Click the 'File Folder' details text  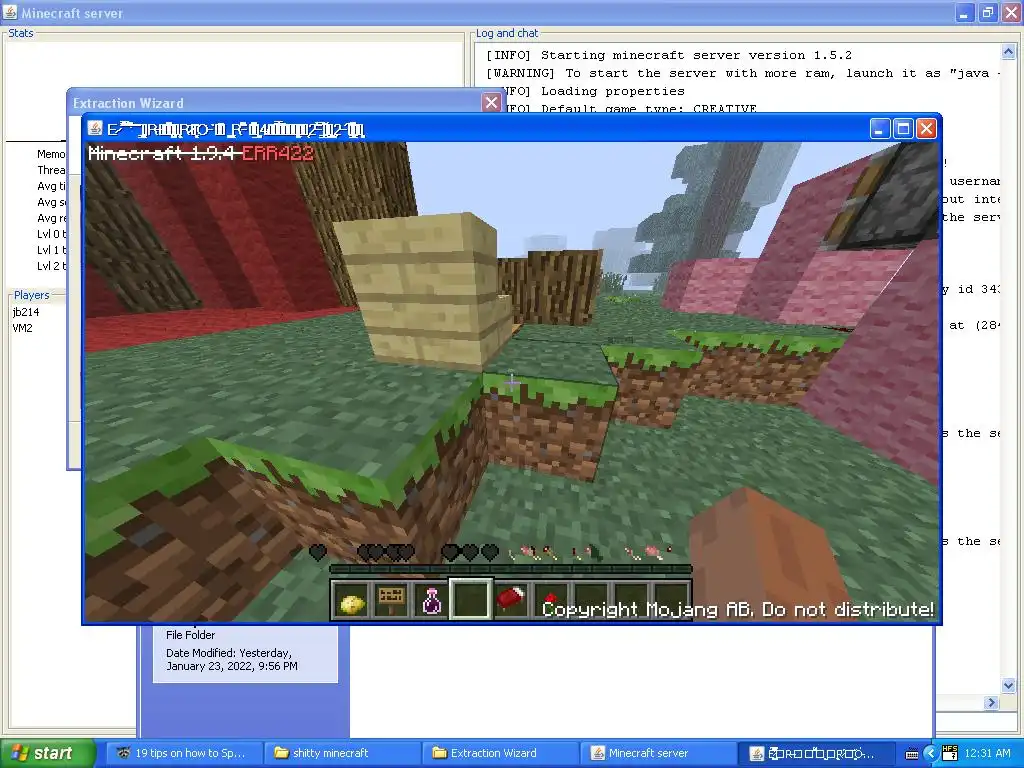click(190, 635)
